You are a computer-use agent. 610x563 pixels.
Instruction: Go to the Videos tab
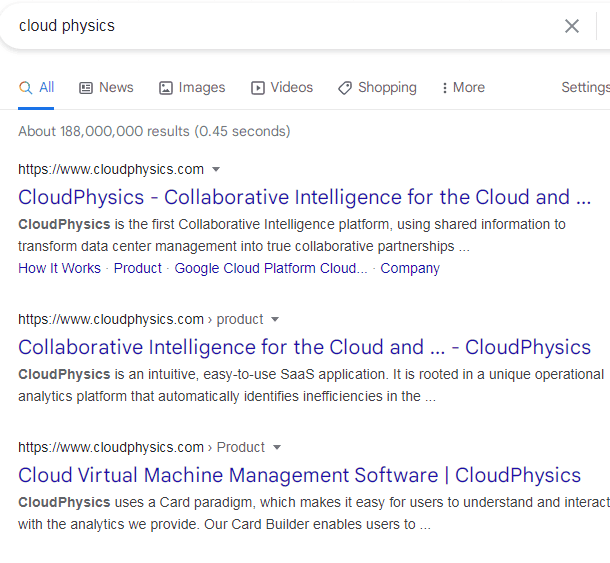(x=282, y=88)
